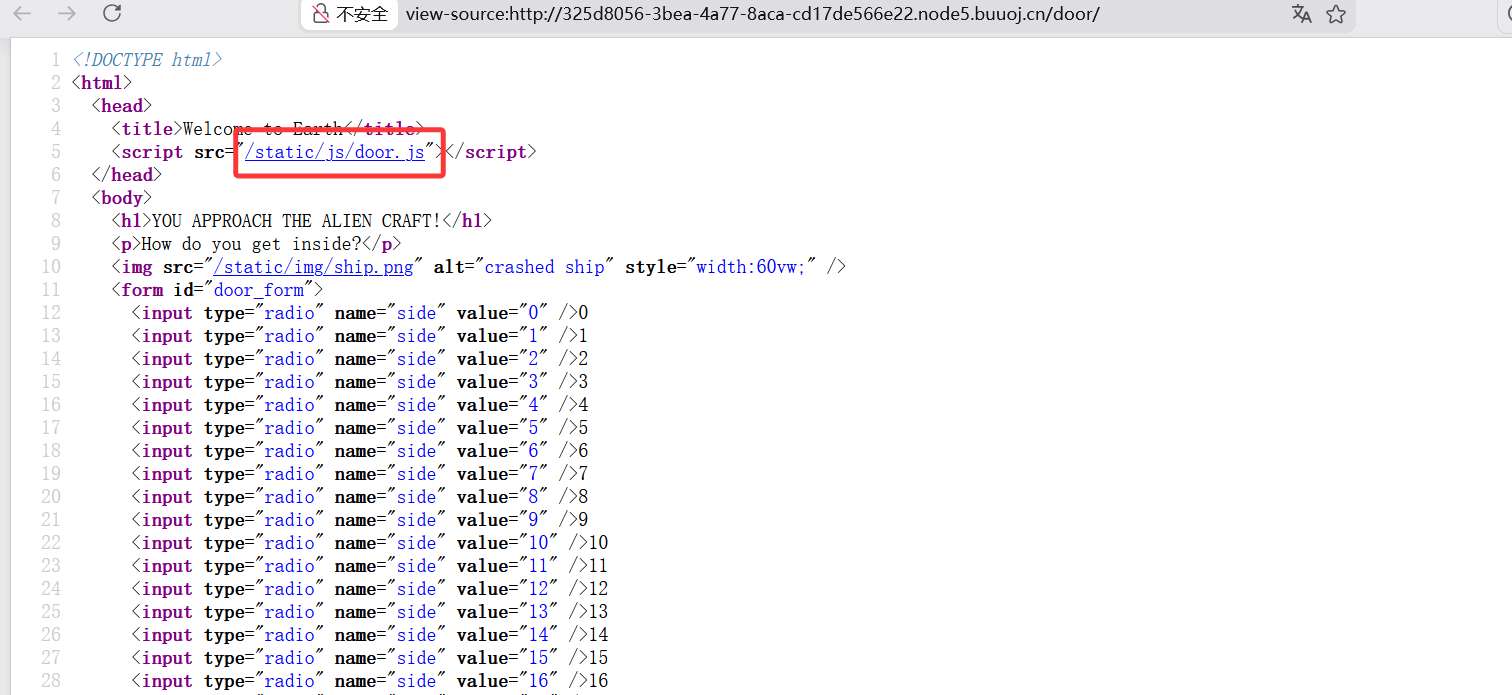Click line number 28 in the gutter

50,681
